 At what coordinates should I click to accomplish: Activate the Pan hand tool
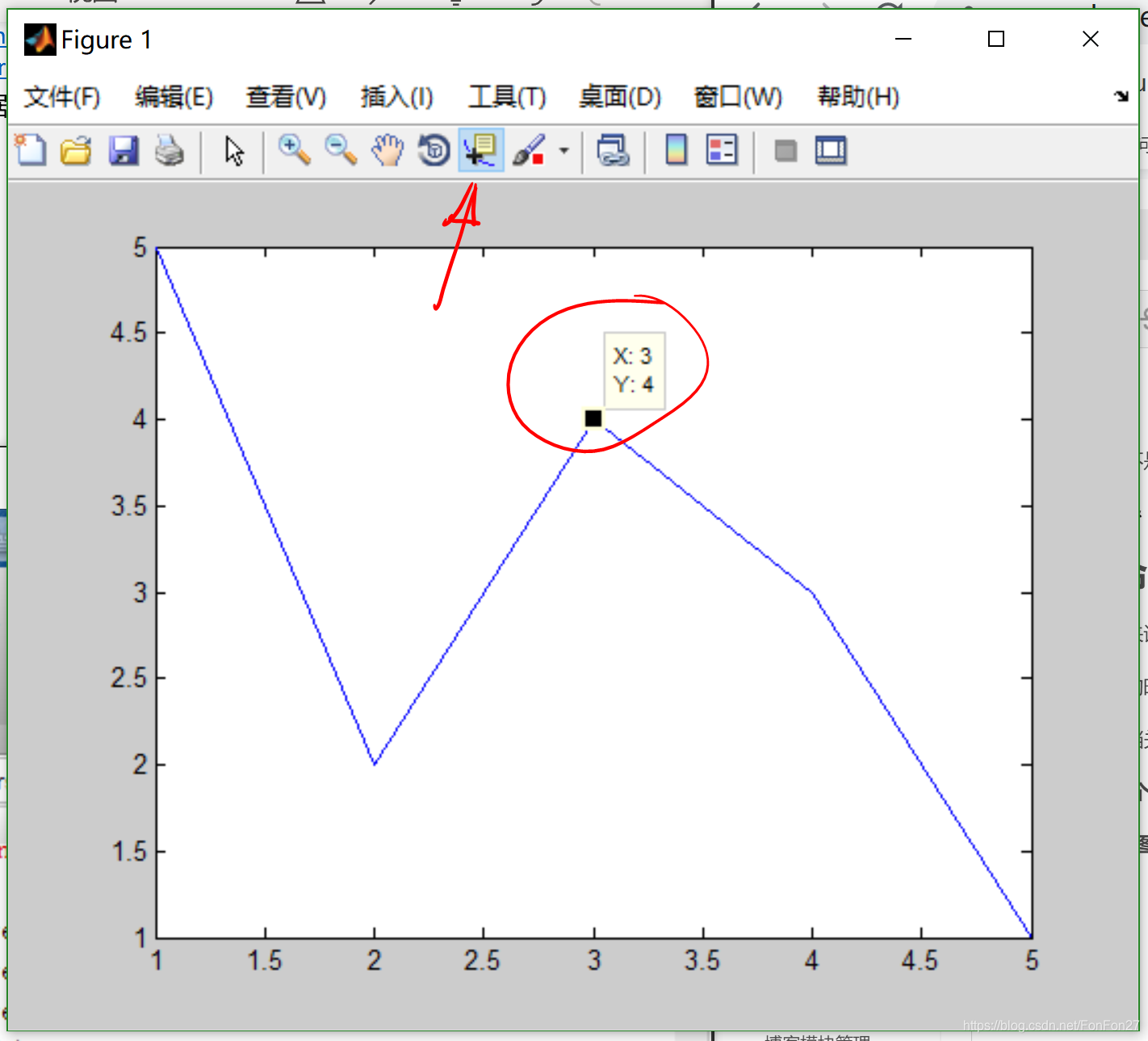(x=388, y=150)
